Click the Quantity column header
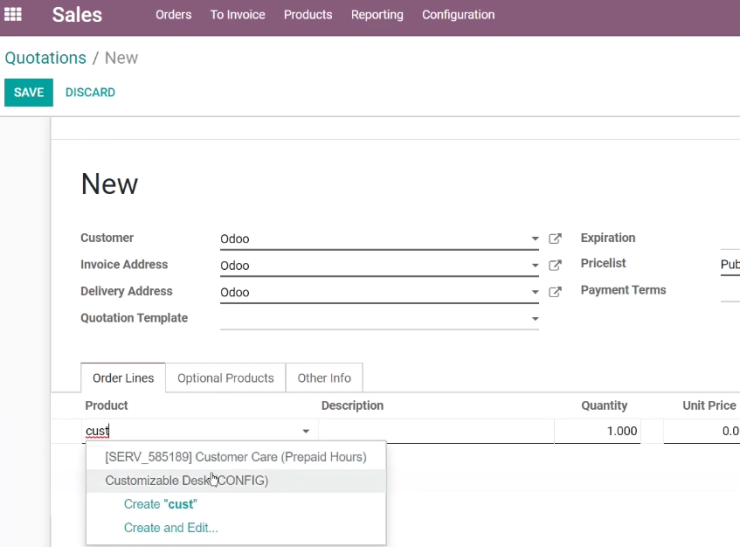The image size is (740, 547). 604,405
